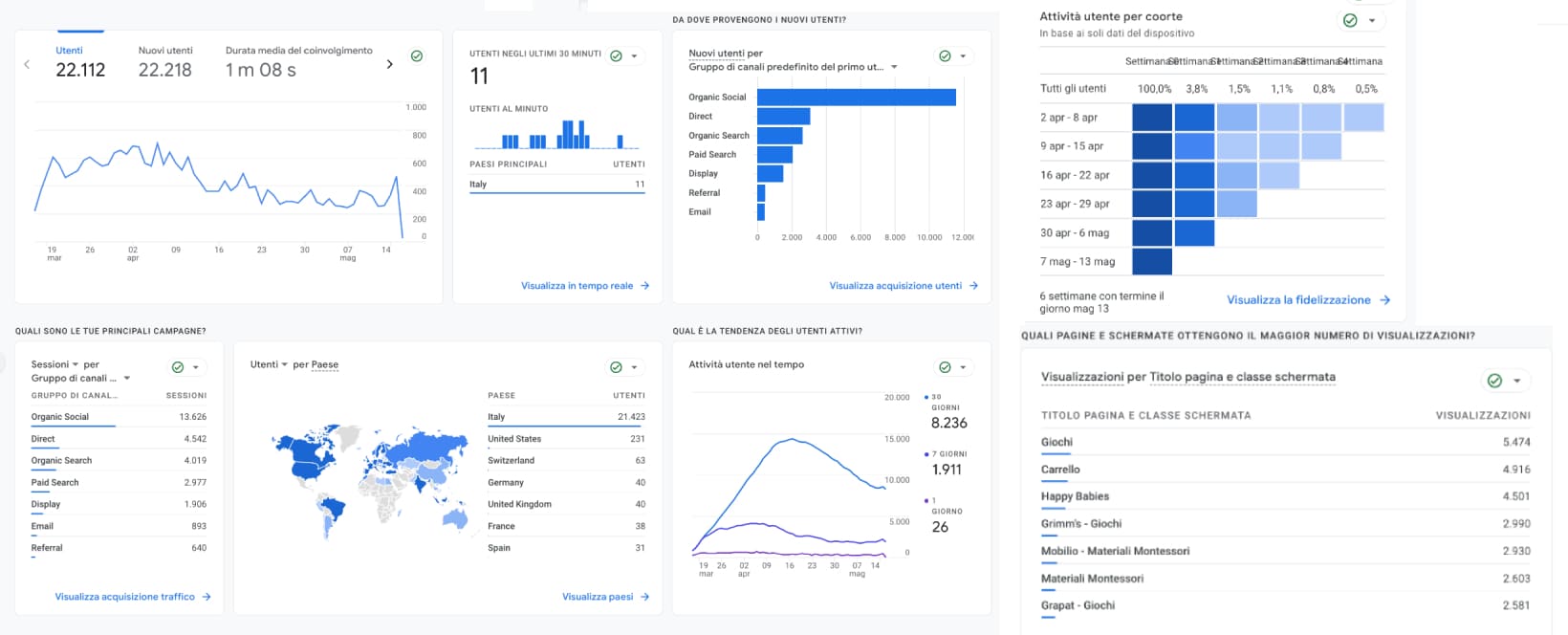1568x635 pixels.
Task: Click 7 mag - 13 mag cohort cell
Action: [1152, 261]
